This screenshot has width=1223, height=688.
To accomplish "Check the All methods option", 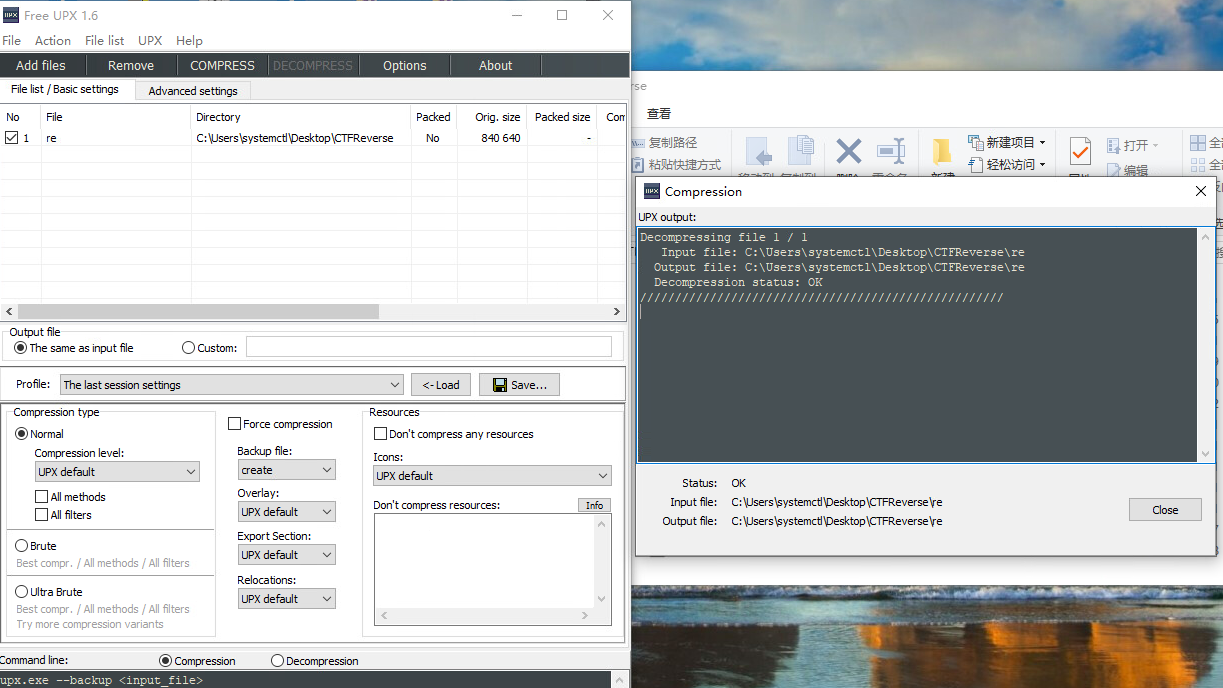I will [x=41, y=497].
